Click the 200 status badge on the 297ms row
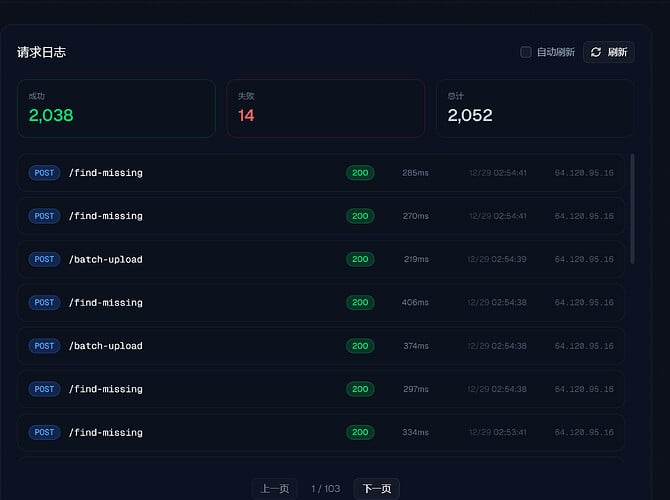The image size is (670, 500). (x=360, y=389)
